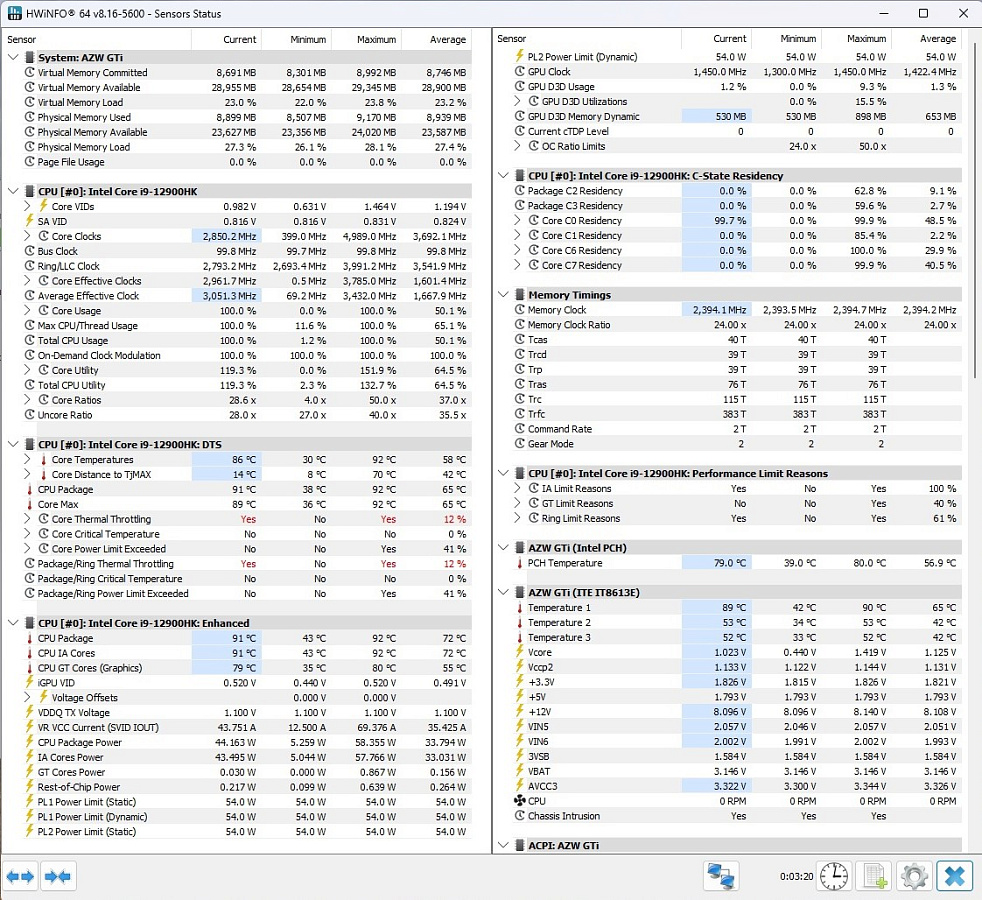Expand the Core Thermal Throttling row
The width and height of the screenshot is (982, 900).
[x=28, y=519]
